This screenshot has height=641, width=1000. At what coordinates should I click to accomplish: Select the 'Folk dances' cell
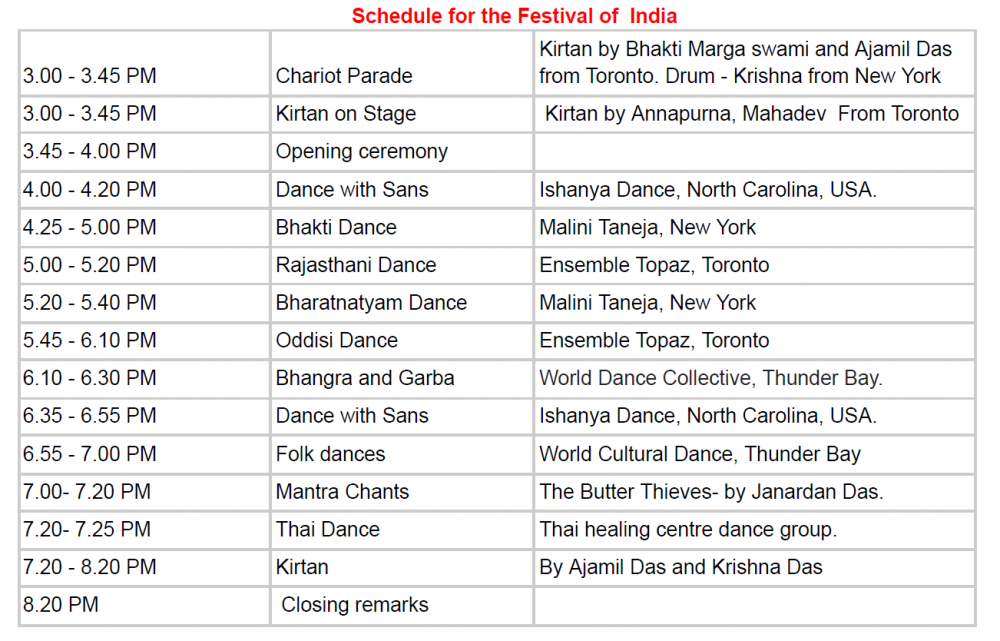click(402, 454)
